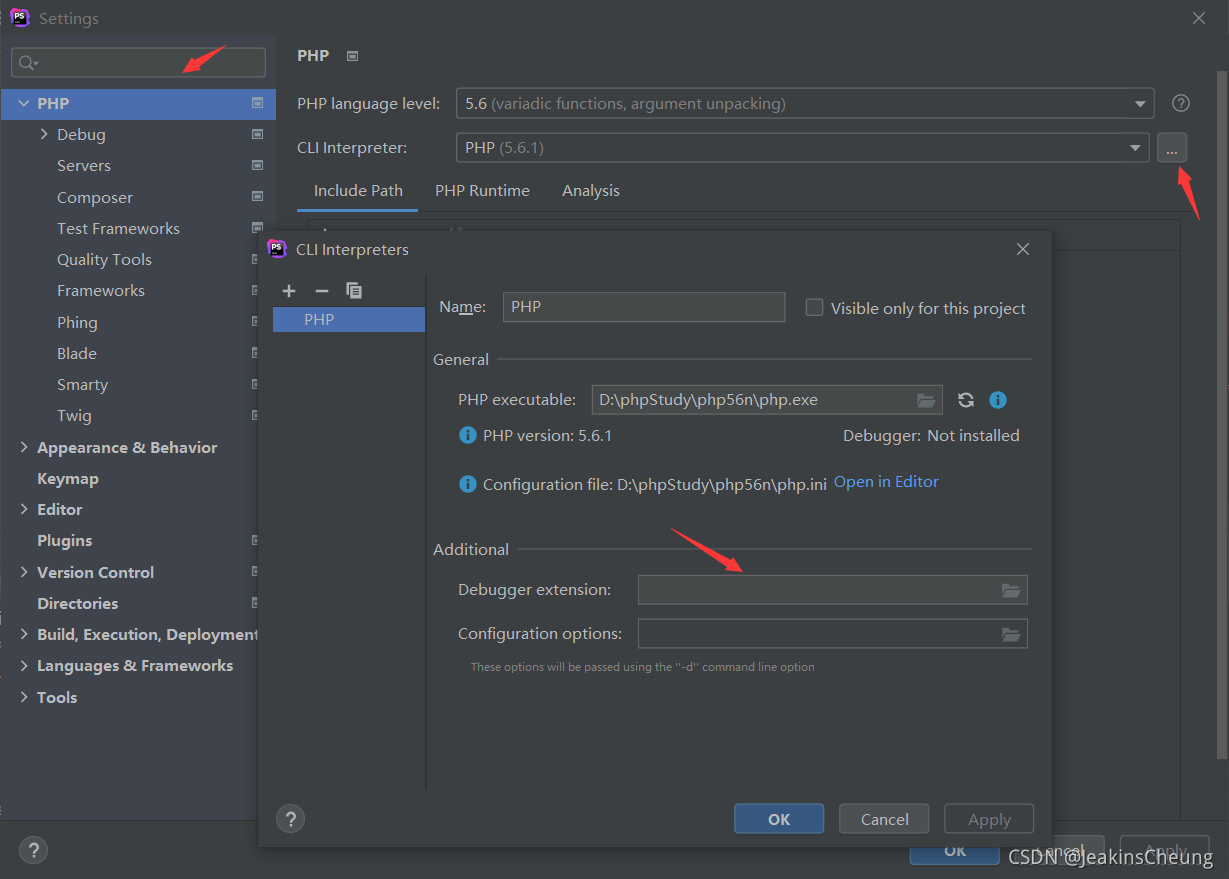
Task: Click the Settings window vertical scrollbar
Action: 1221,413
